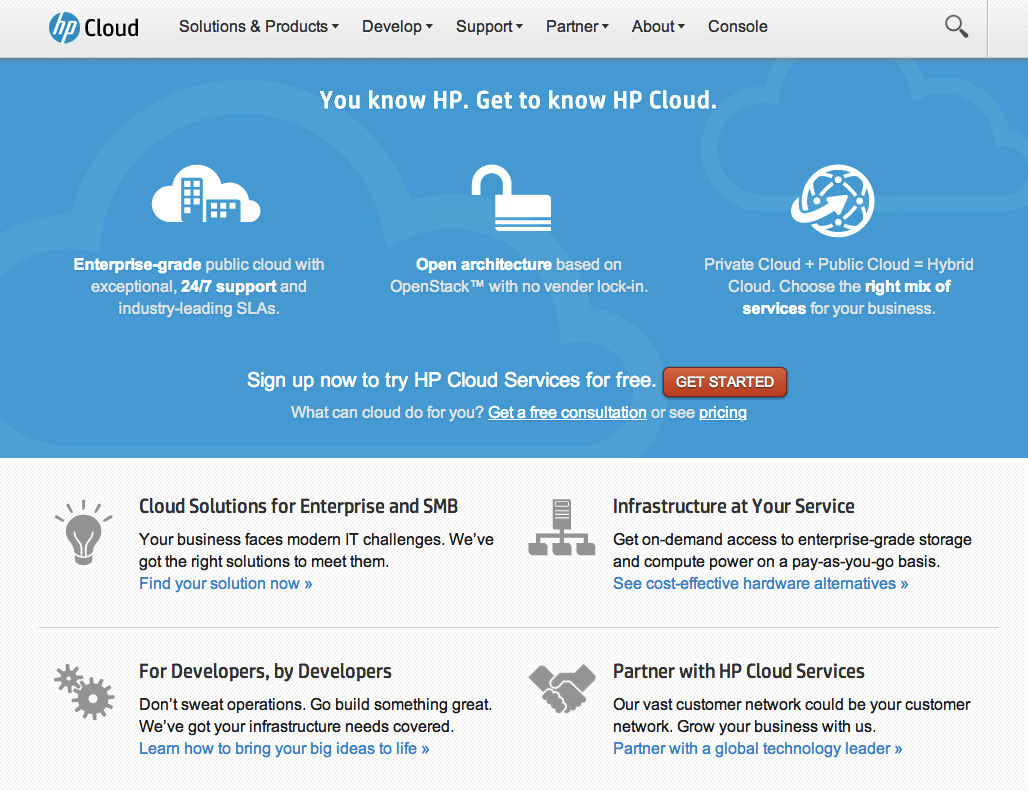Click Find your solution now link
The height and width of the screenshot is (791, 1028).
point(226,584)
